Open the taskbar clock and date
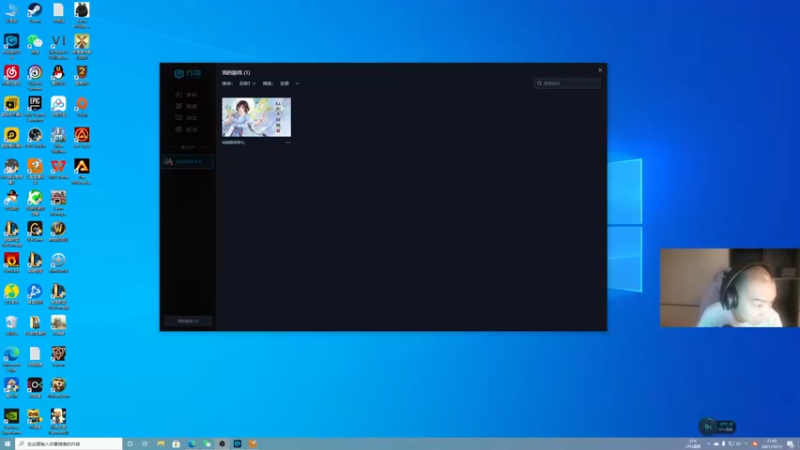 [x=771, y=444]
